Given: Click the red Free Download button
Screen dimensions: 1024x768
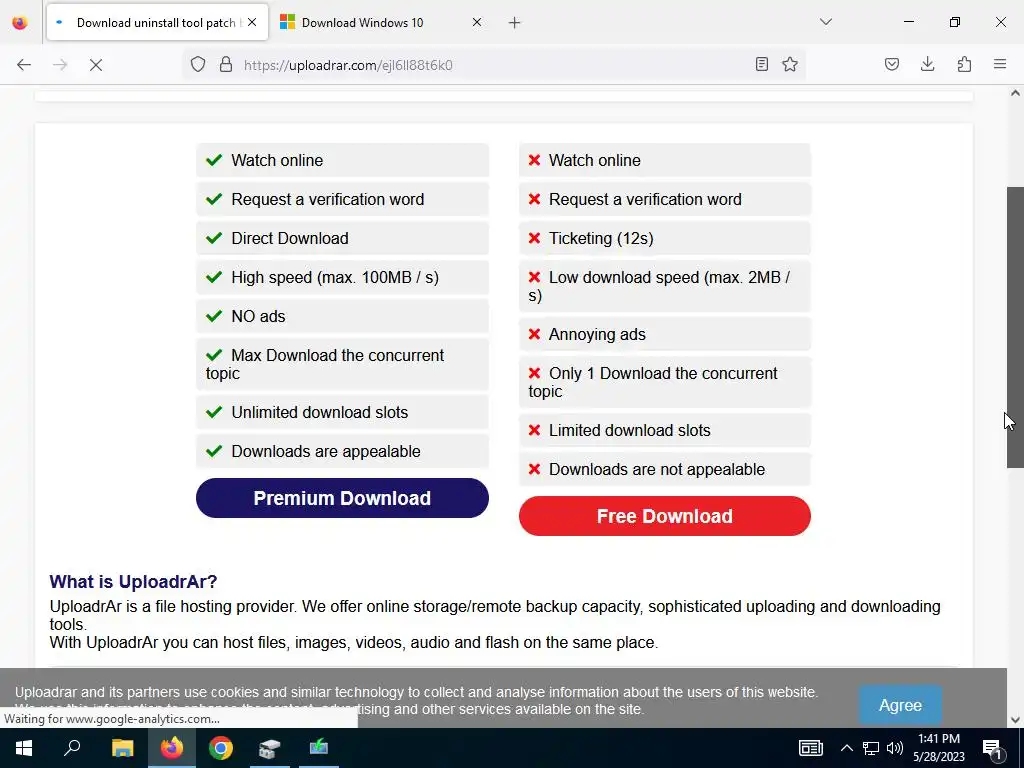Looking at the screenshot, I should click(x=665, y=516).
